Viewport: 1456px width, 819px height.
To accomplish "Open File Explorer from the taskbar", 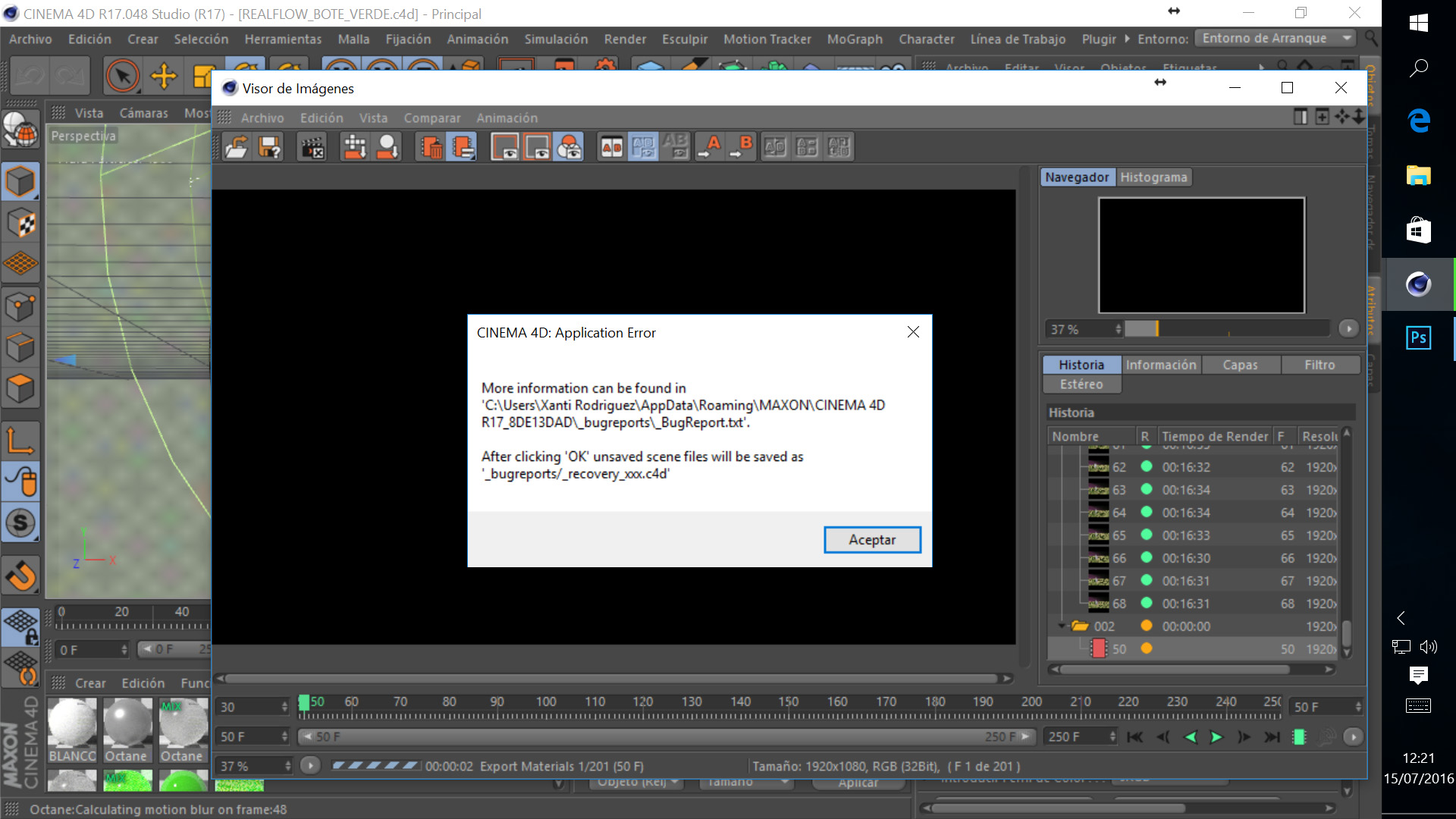I will (1419, 175).
